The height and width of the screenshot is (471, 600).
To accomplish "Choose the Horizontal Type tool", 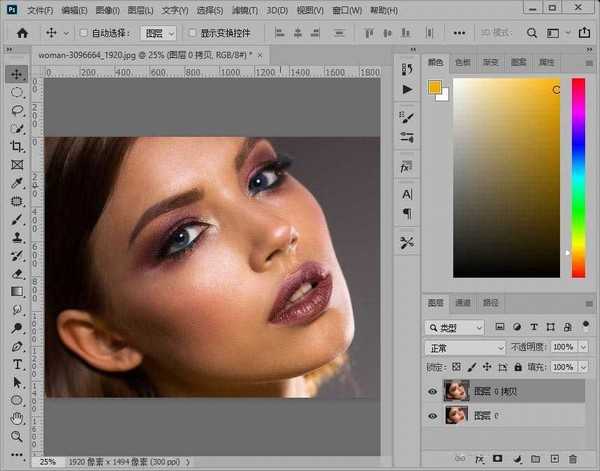I will (x=17, y=364).
